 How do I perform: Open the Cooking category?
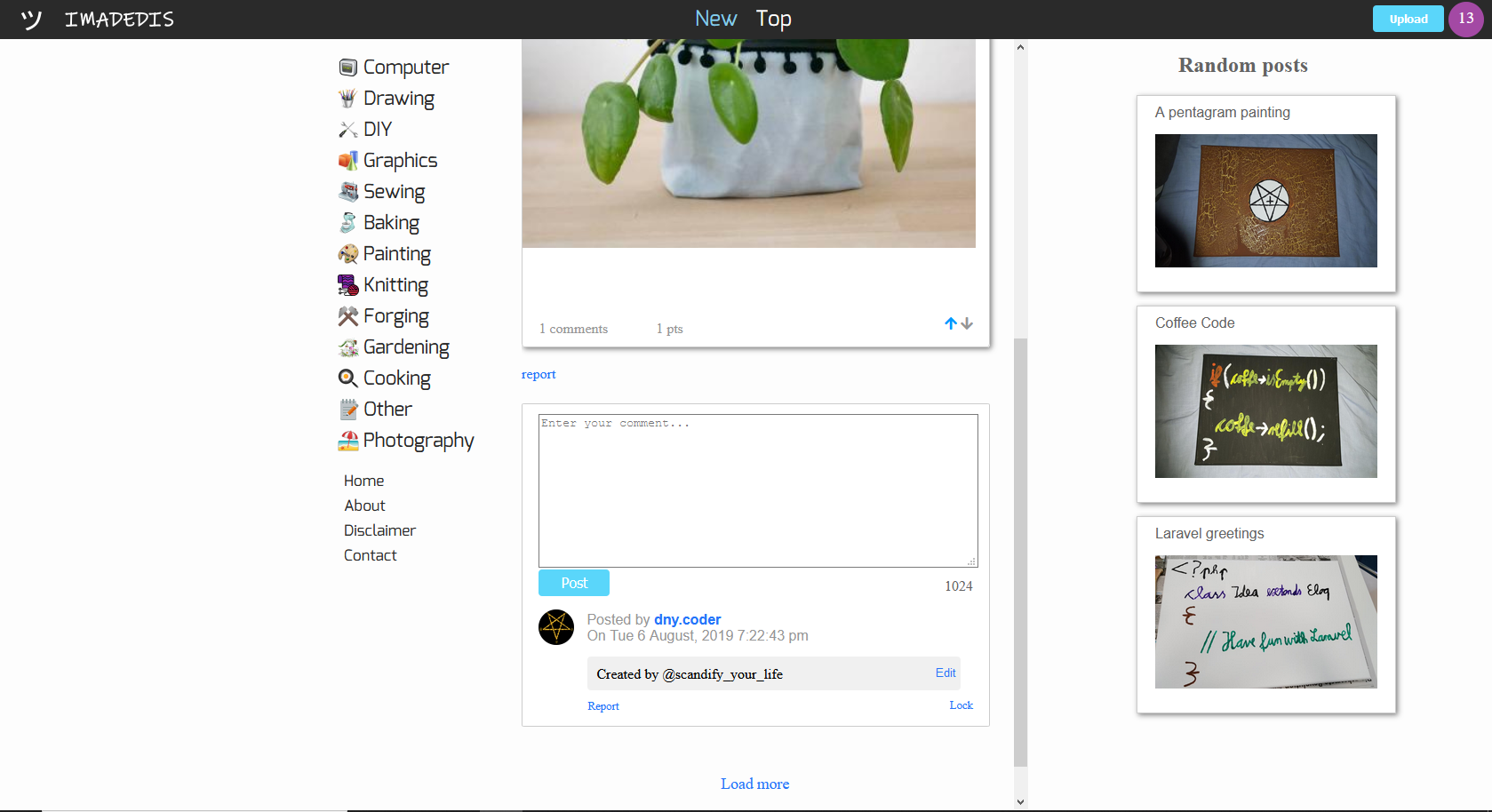tap(397, 378)
